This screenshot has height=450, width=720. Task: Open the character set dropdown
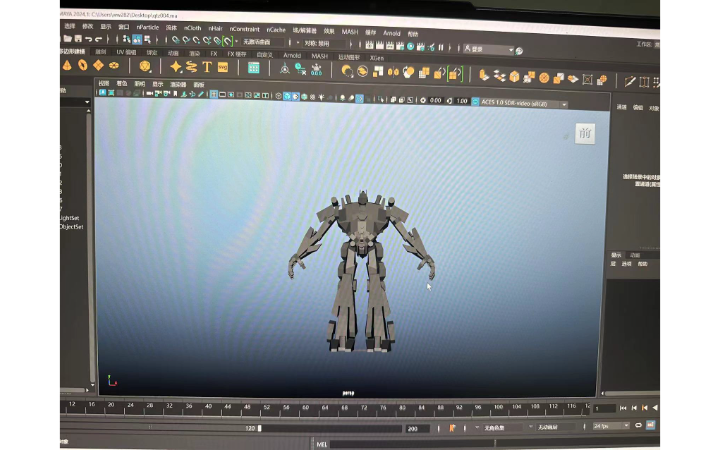point(505,428)
